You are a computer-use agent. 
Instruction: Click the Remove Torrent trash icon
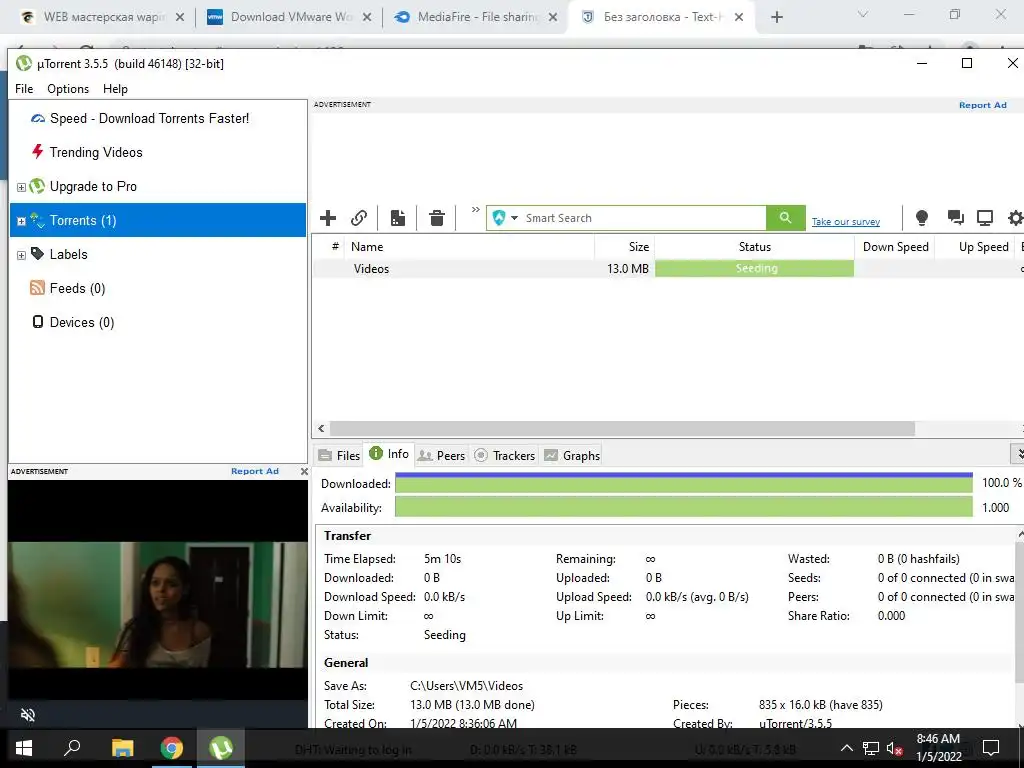(437, 217)
